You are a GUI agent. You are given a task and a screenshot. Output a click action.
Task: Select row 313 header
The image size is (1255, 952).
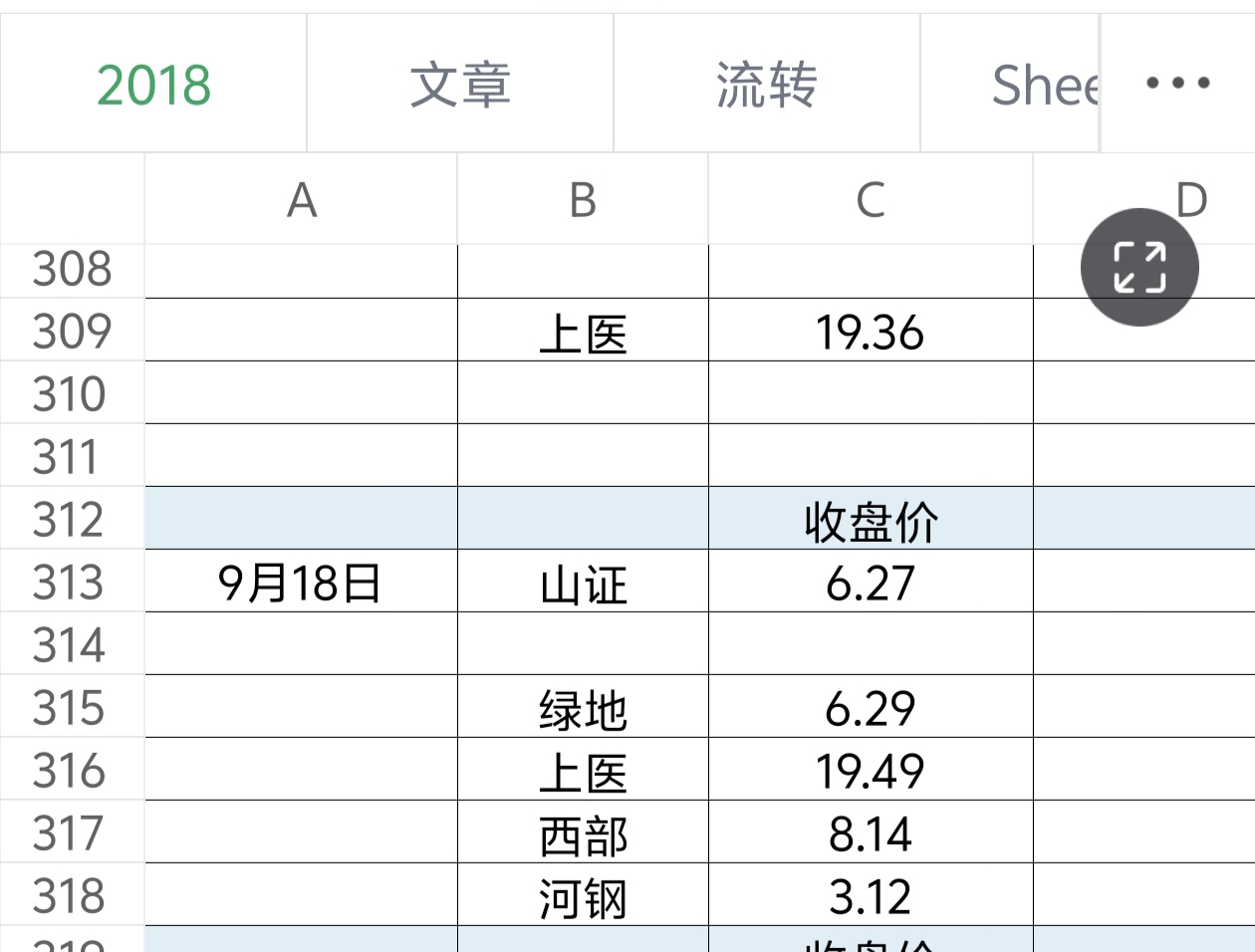tap(72, 582)
